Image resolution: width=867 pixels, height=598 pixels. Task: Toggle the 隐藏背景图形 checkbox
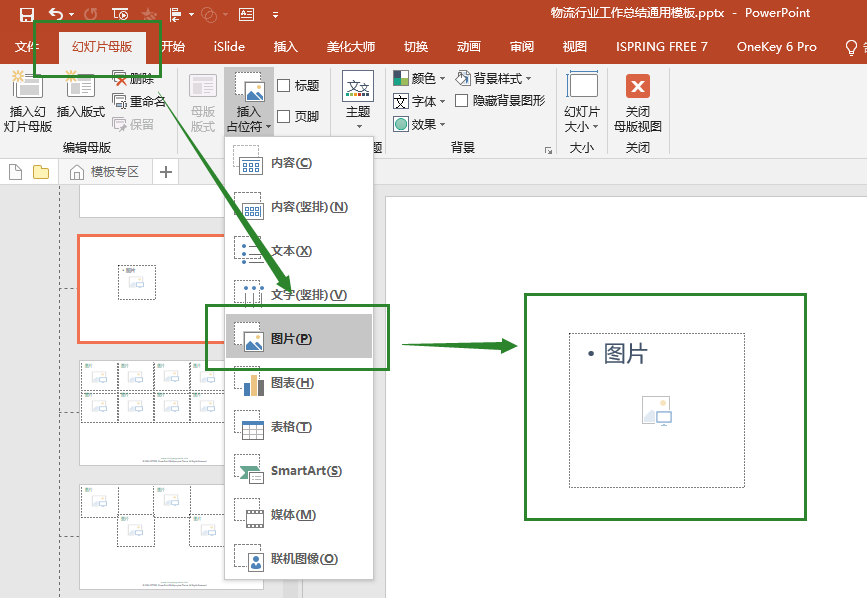[x=459, y=101]
